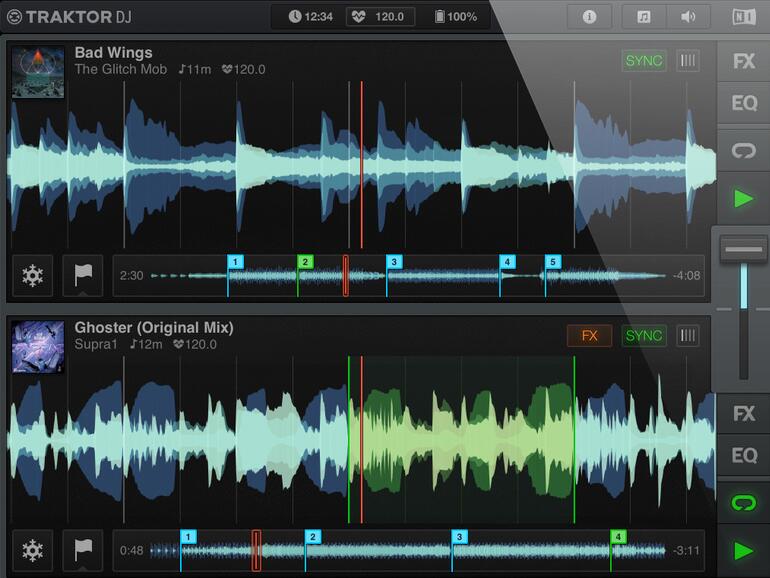
Task: Jump to cue 5 on Bad Wings overview
Action: [x=553, y=262]
